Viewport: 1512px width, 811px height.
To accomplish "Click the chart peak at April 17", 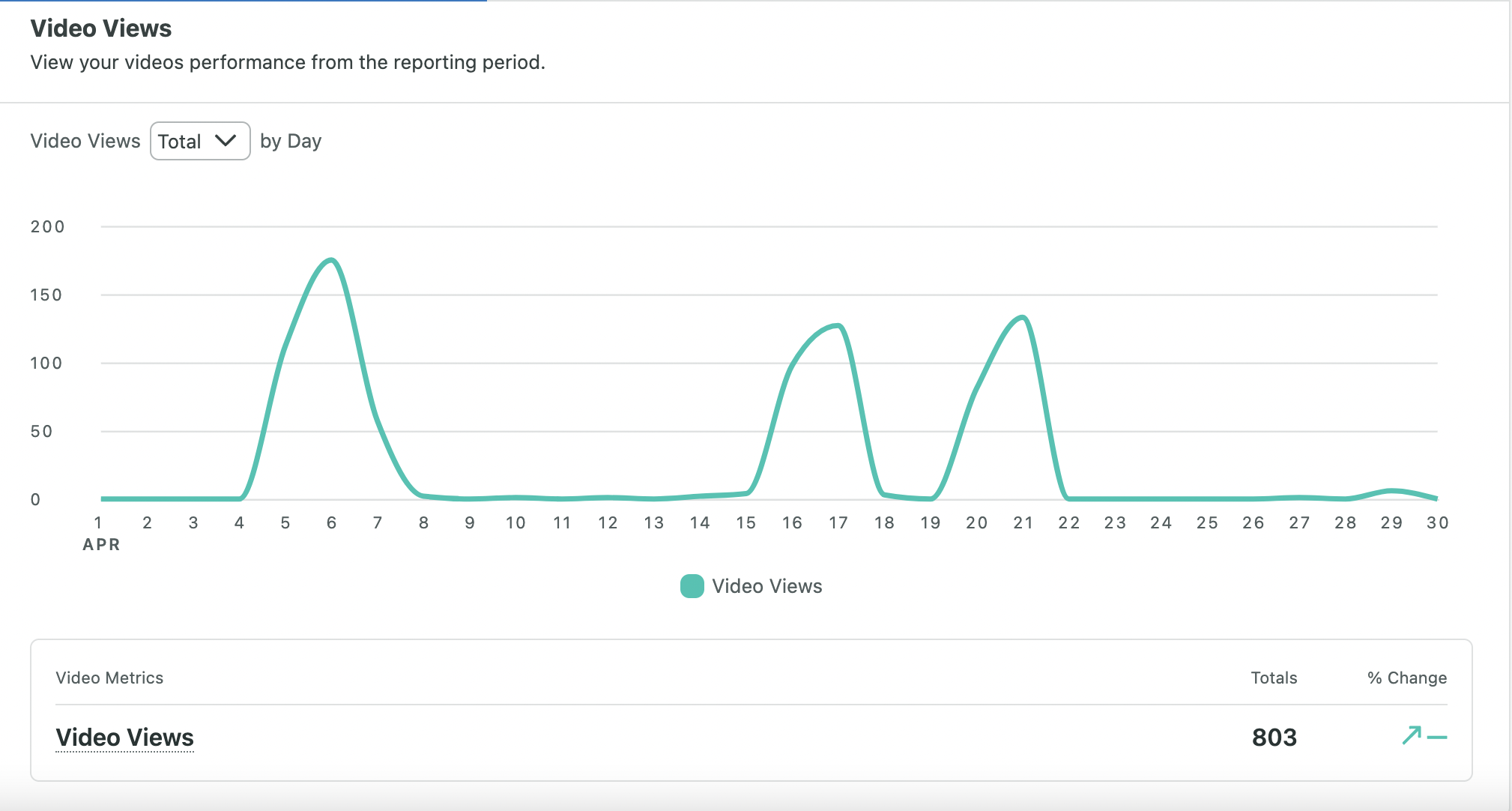I will coord(838,326).
